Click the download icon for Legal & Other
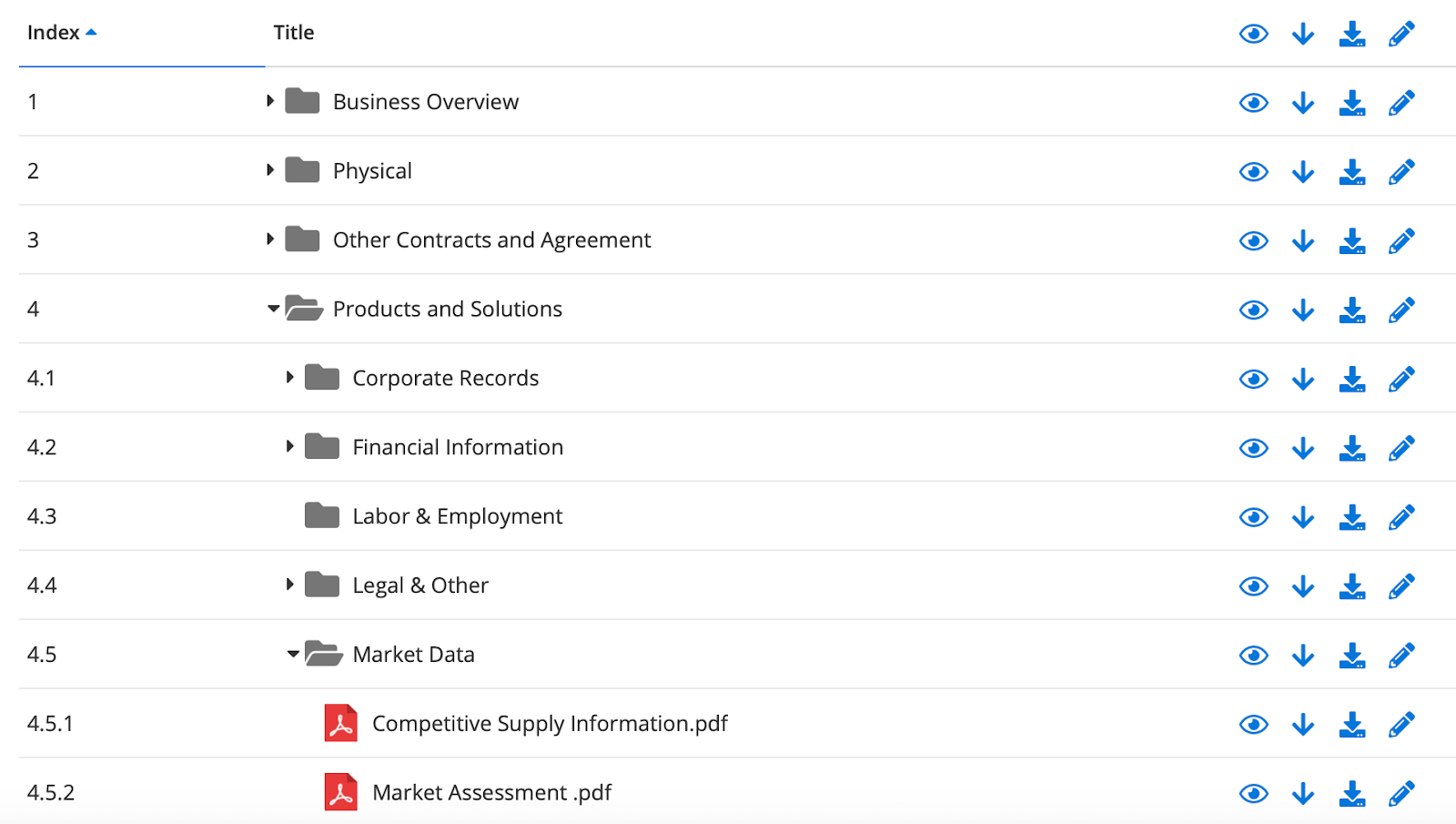1456x824 pixels. 1302,585
